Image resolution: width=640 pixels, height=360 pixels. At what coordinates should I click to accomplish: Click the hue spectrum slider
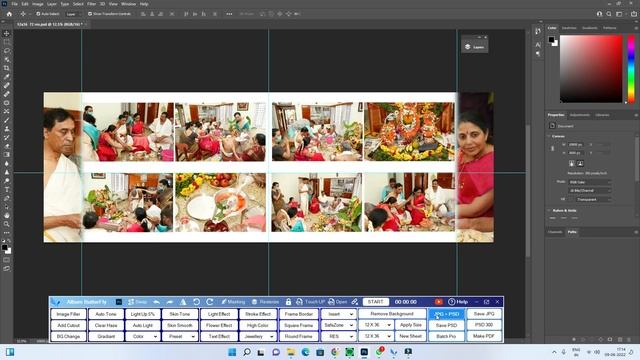point(631,69)
